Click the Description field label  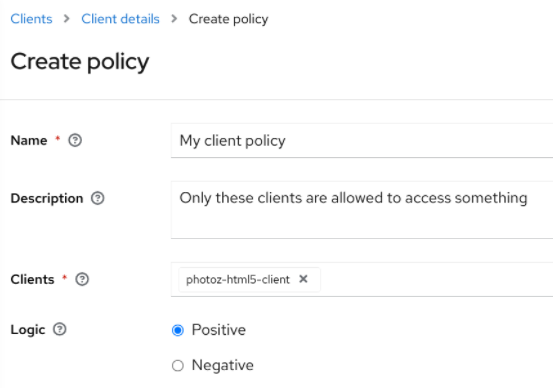[x=47, y=198]
